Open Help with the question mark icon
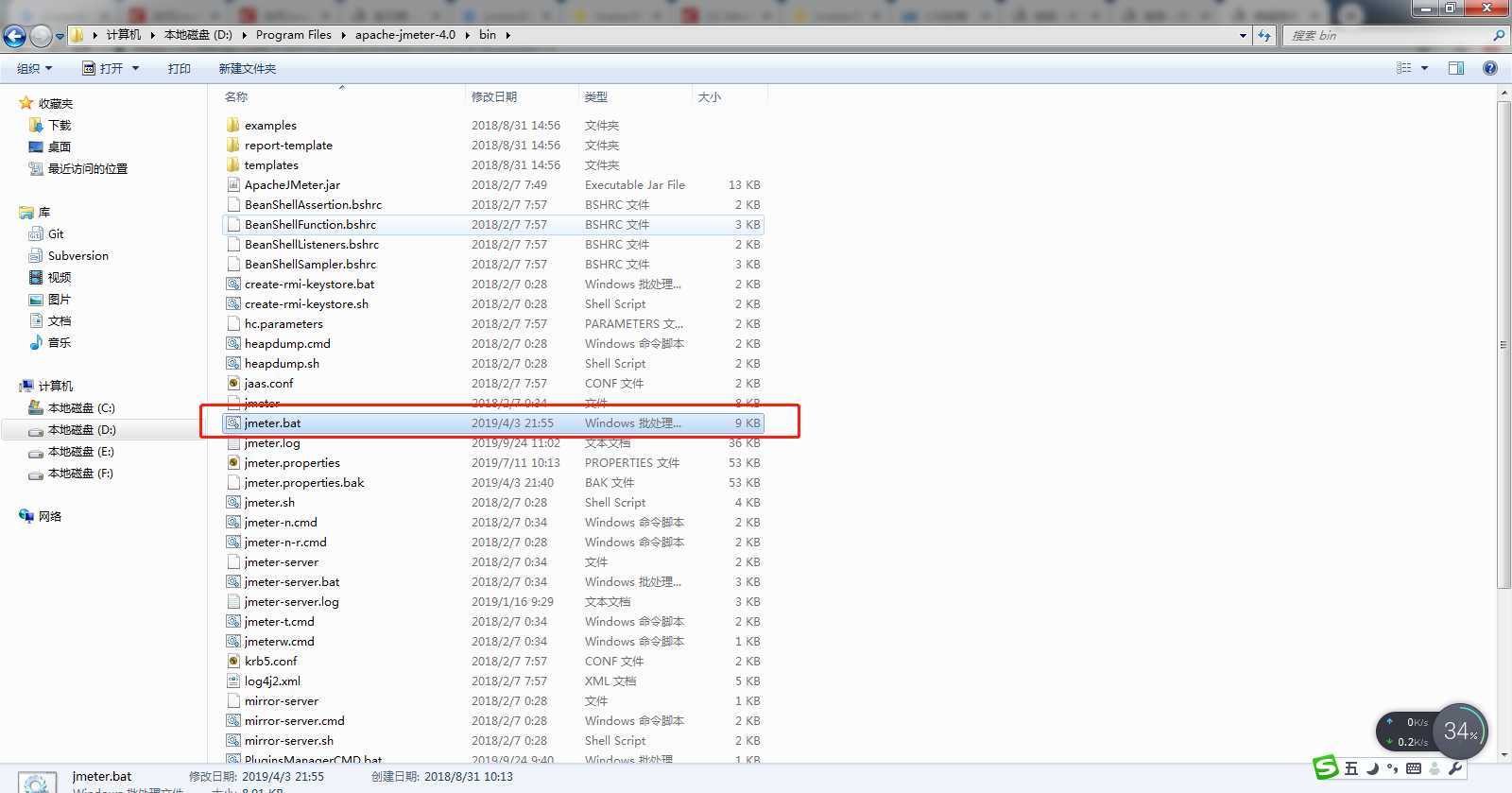1512x793 pixels. pyautogui.click(x=1490, y=68)
